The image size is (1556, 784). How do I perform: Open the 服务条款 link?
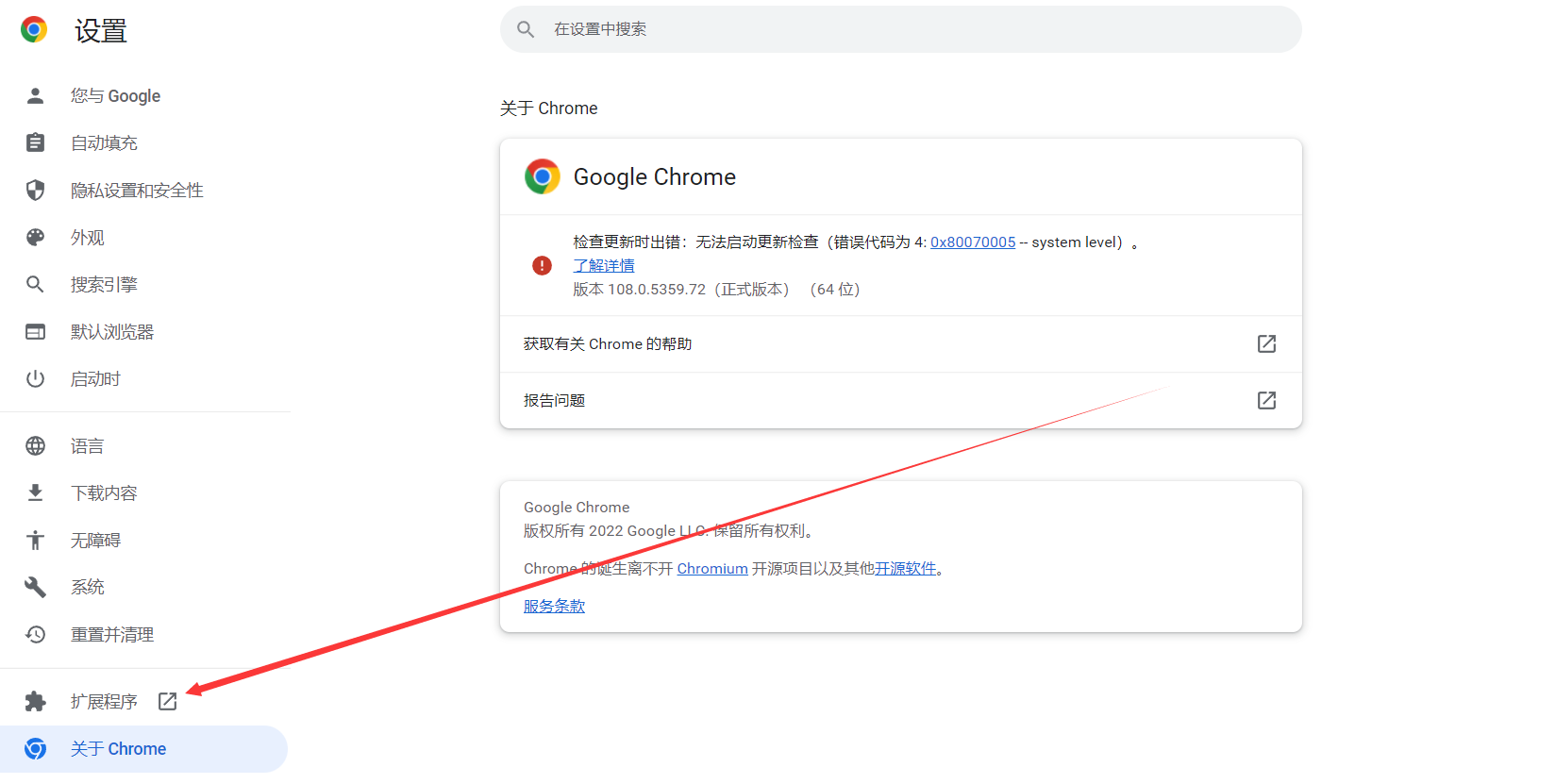tap(554, 607)
